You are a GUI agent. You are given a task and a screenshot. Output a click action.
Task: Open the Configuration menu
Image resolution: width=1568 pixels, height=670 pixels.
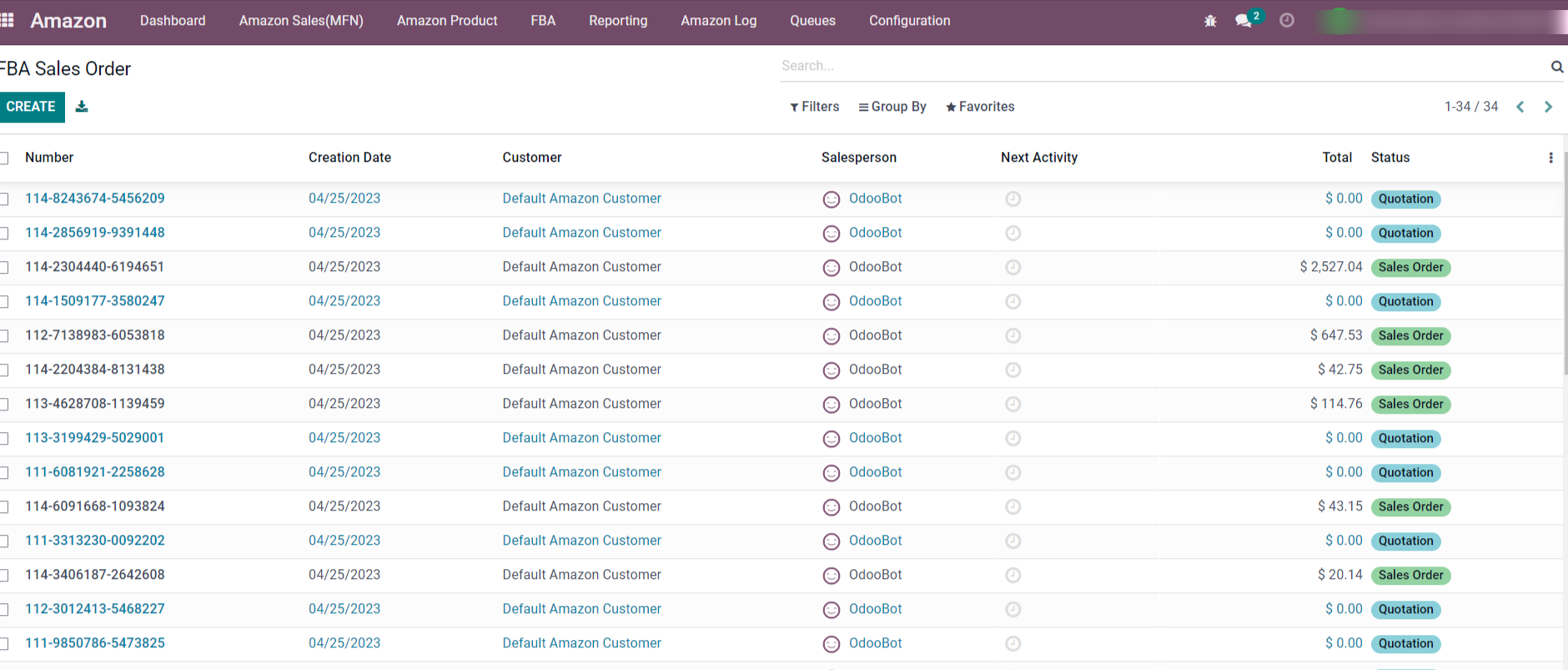pos(909,21)
